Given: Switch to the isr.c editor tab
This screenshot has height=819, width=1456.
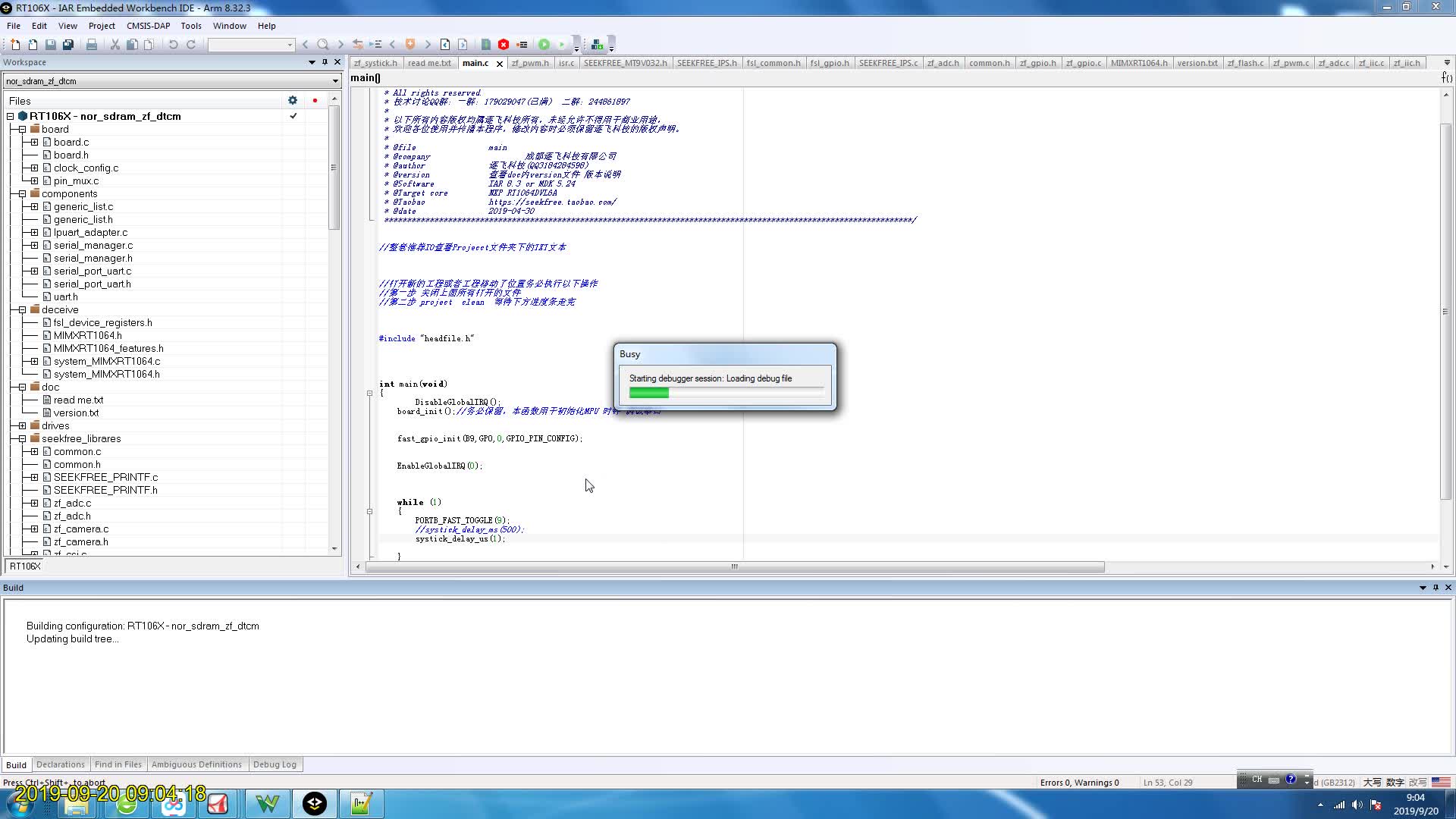Looking at the screenshot, I should tap(566, 63).
